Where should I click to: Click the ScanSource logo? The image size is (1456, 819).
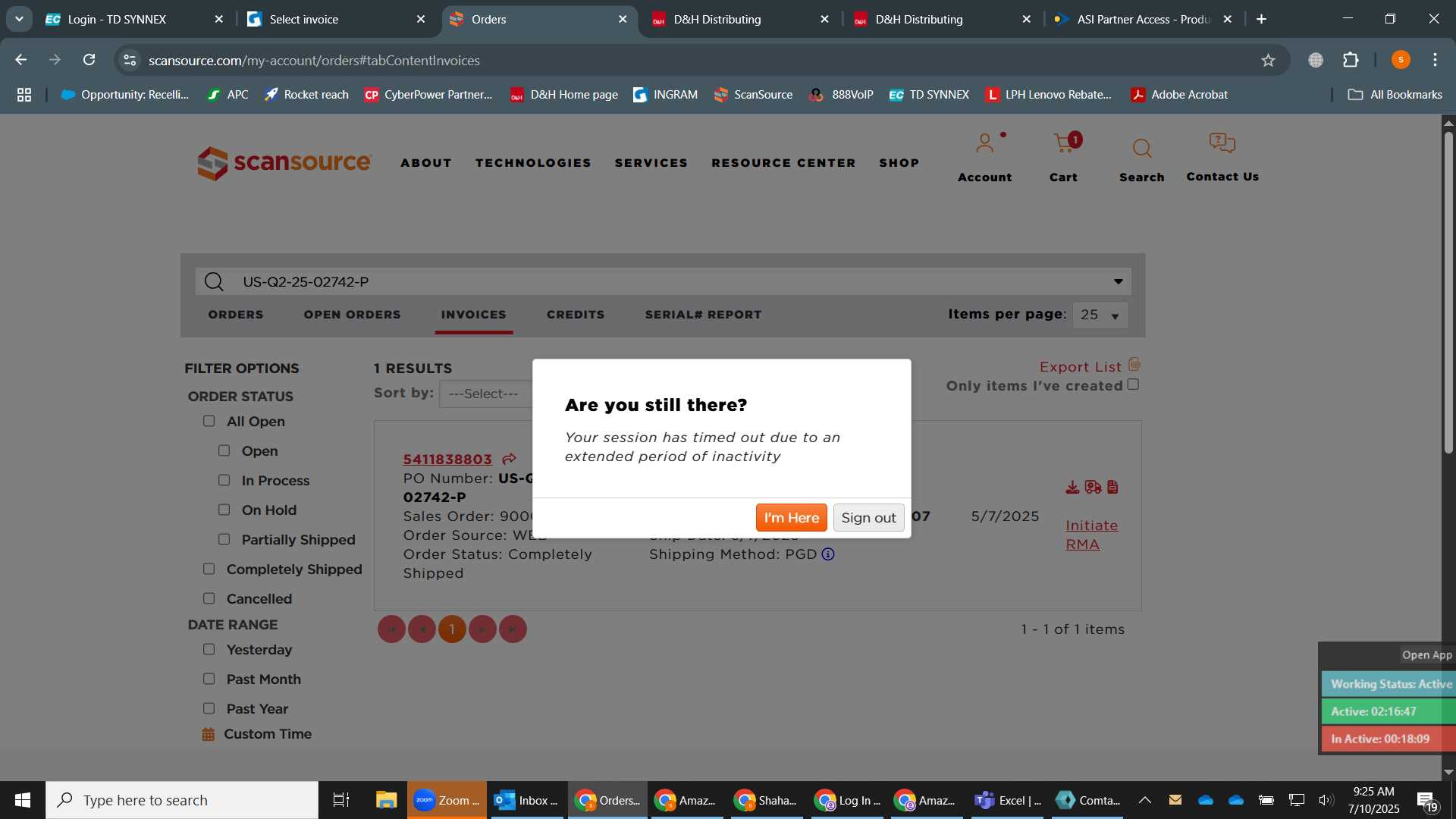(284, 162)
